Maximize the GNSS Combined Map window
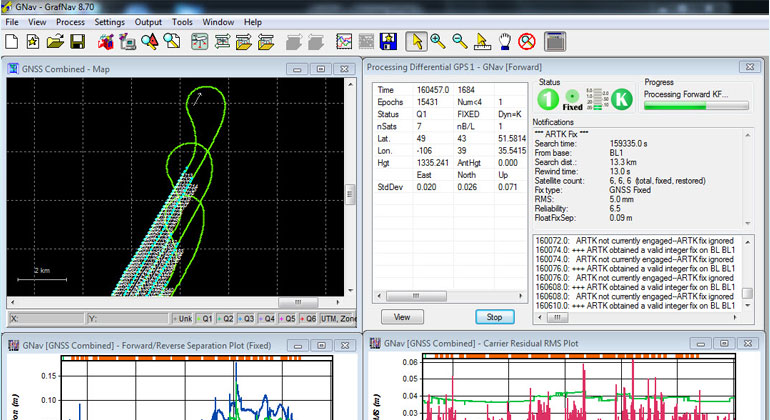The image size is (770, 420). click(321, 69)
